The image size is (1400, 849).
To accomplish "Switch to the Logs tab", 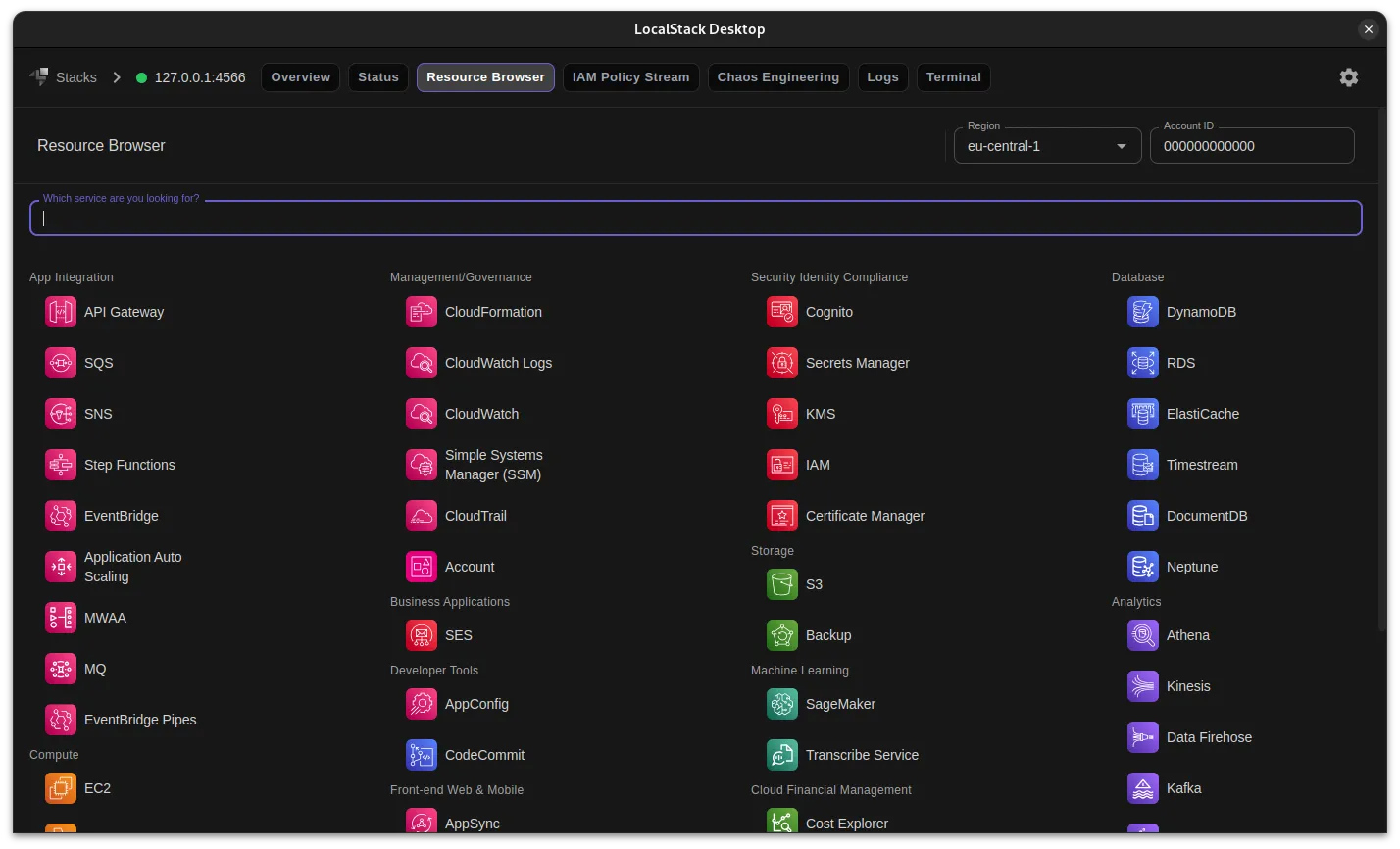I will click(x=882, y=76).
